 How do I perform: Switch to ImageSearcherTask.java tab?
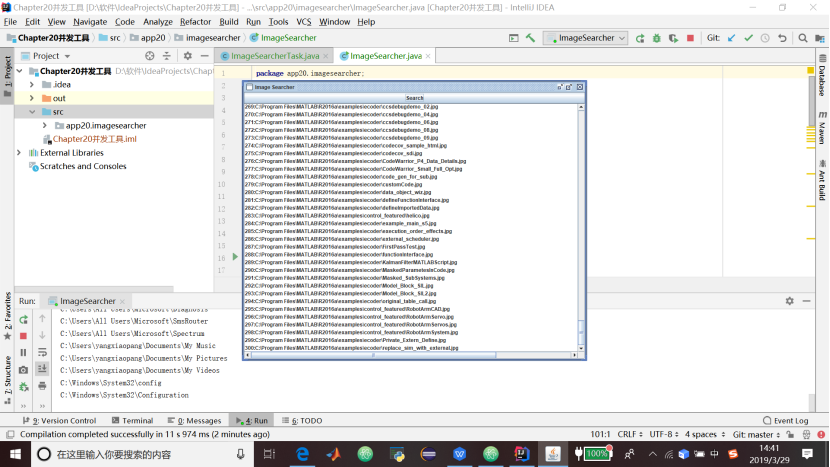[x=275, y=56]
